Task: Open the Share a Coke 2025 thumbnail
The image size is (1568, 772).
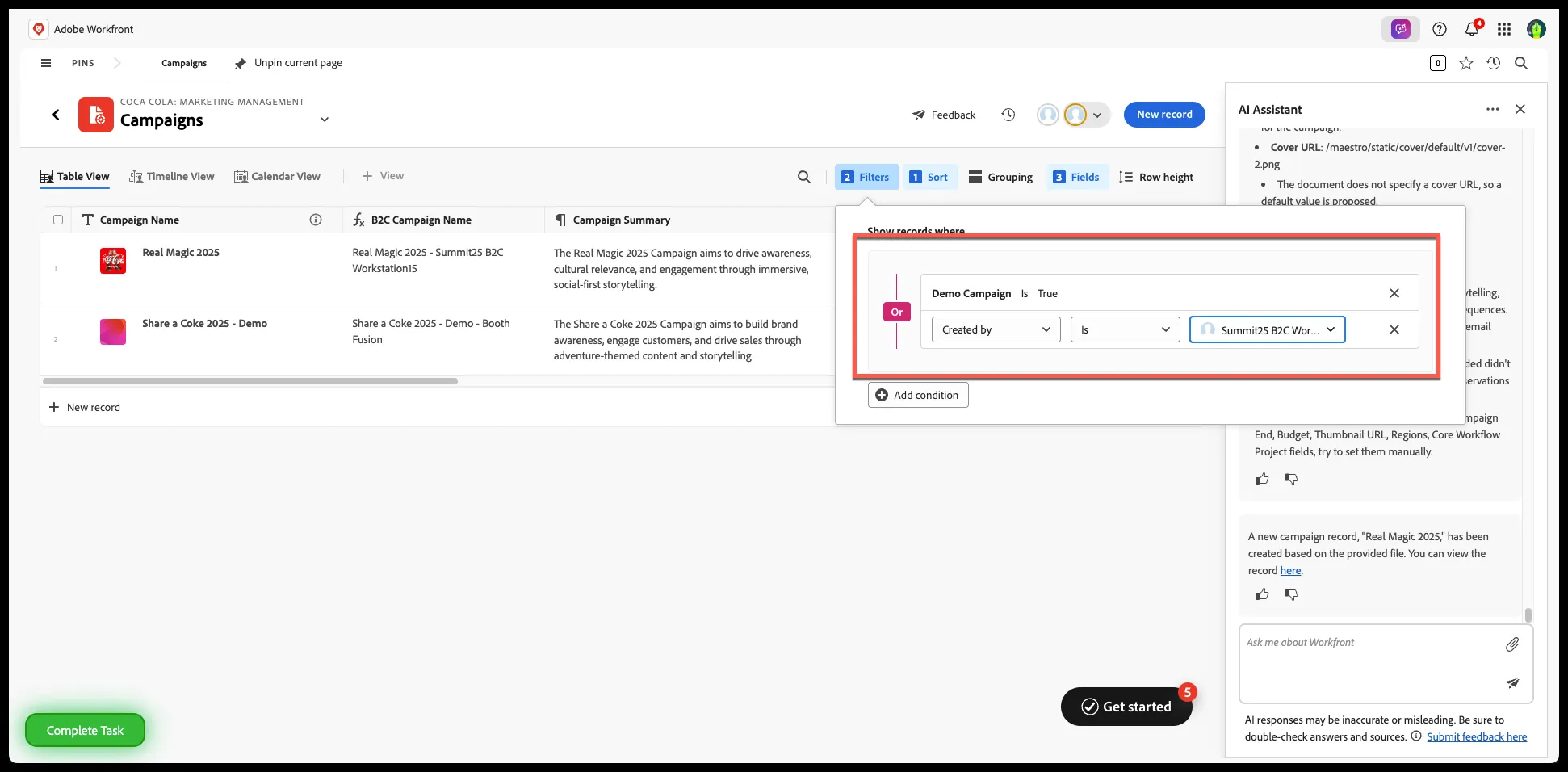Action: coord(113,332)
